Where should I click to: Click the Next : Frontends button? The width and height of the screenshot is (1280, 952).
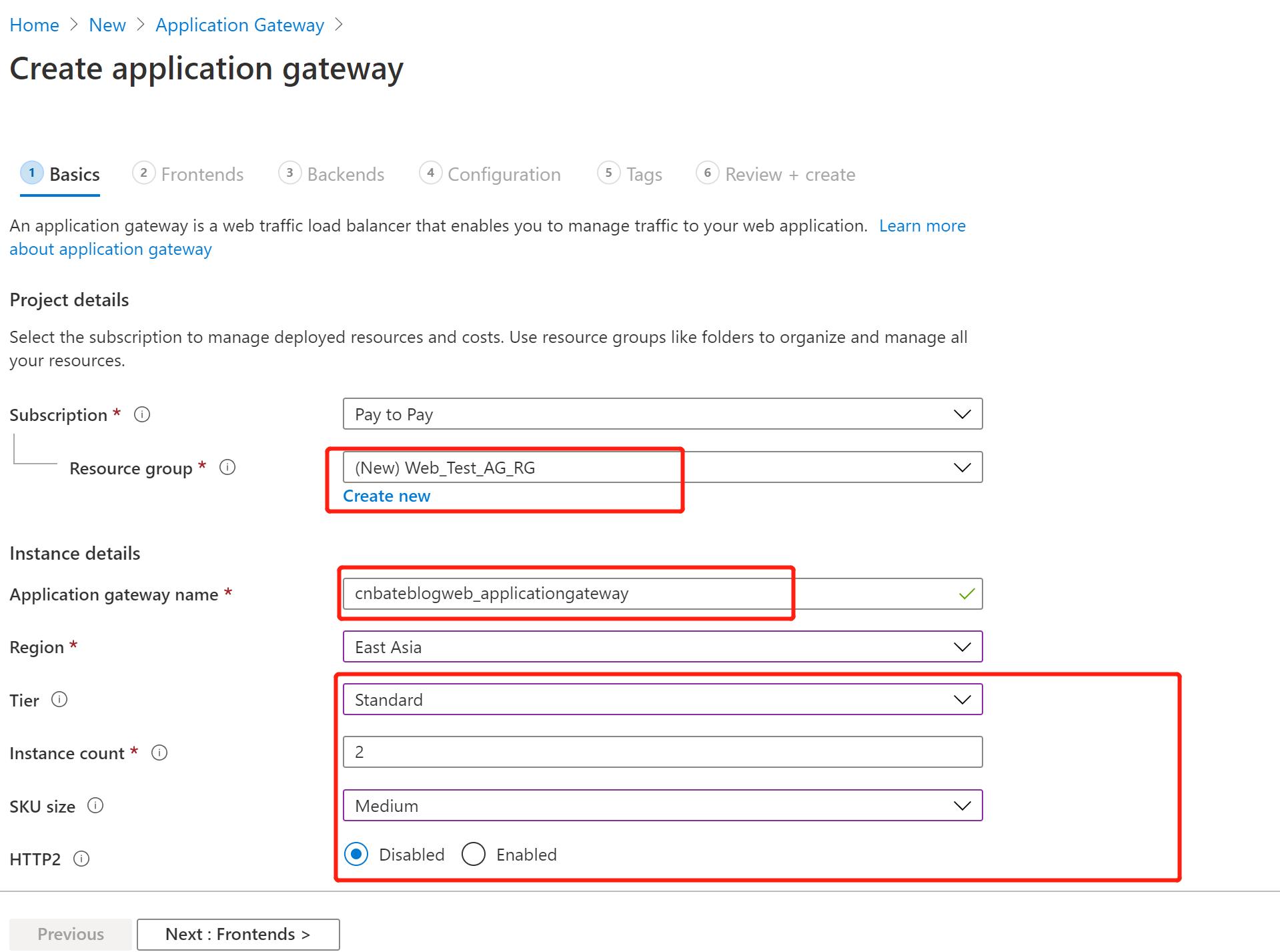pyautogui.click(x=237, y=934)
